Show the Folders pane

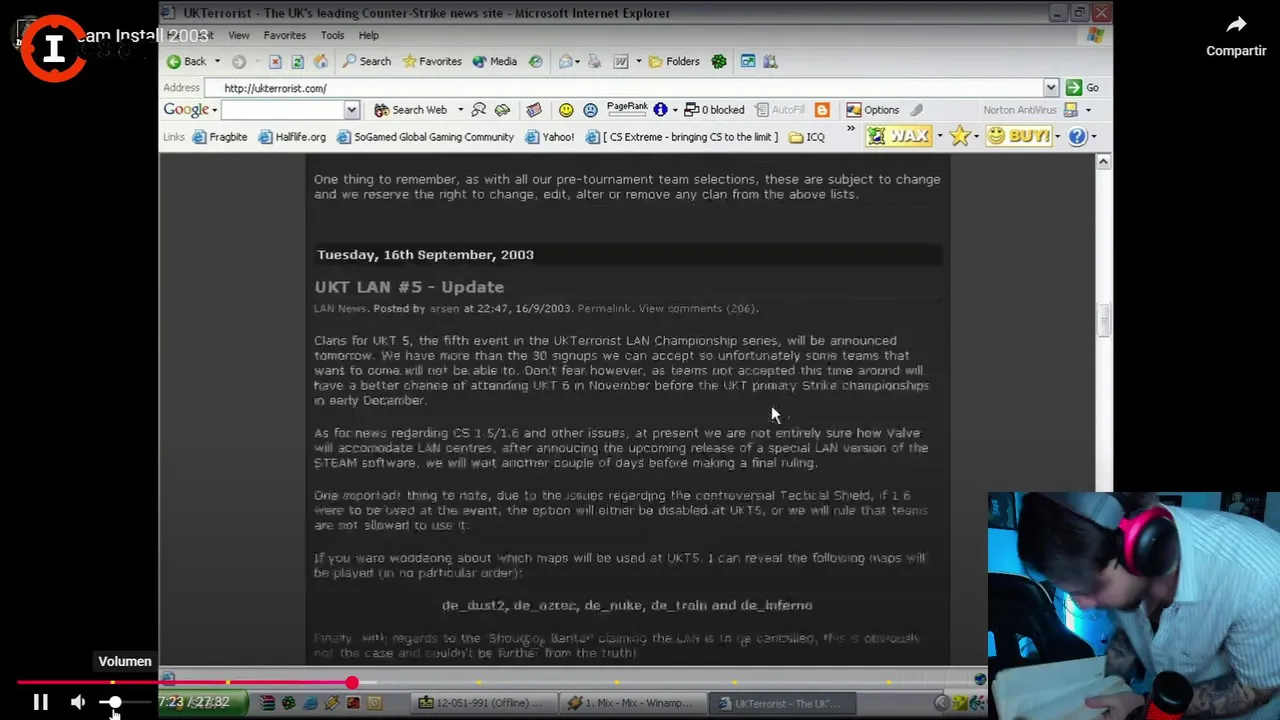coord(674,62)
